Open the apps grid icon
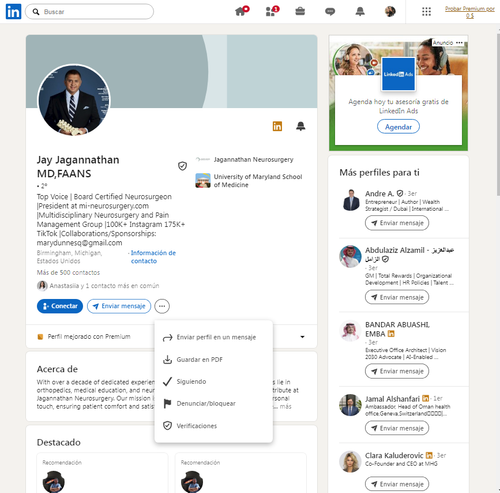Screen dimensions: 500x493 [x=426, y=12]
